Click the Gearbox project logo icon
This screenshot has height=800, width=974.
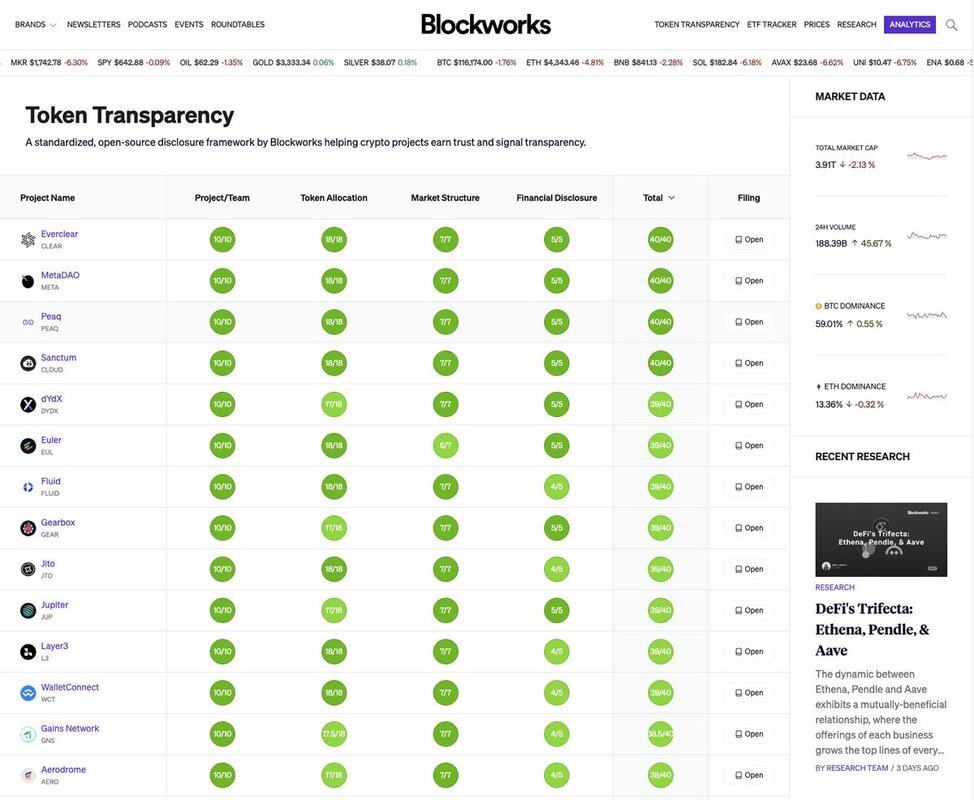[28, 529]
